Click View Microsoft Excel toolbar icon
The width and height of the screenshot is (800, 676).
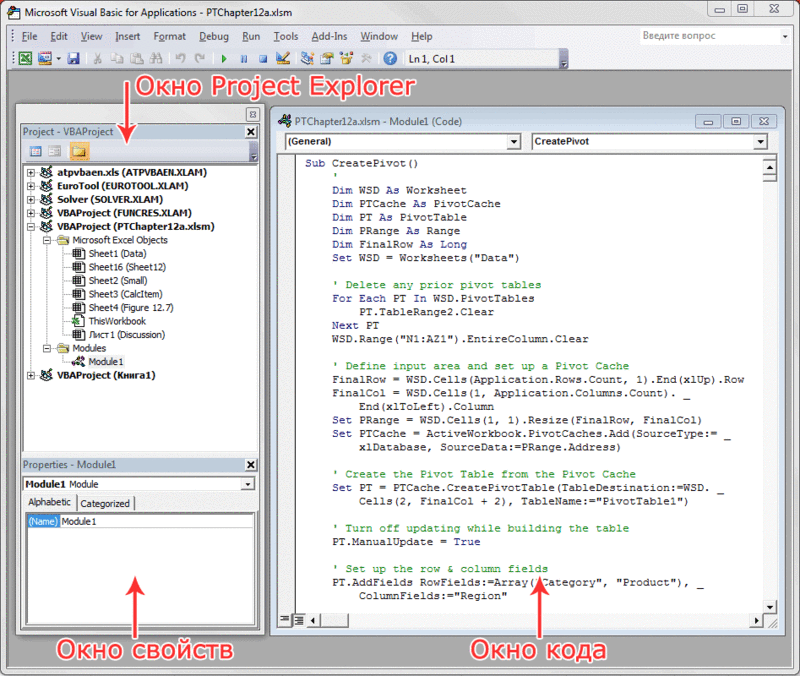(x=25, y=59)
